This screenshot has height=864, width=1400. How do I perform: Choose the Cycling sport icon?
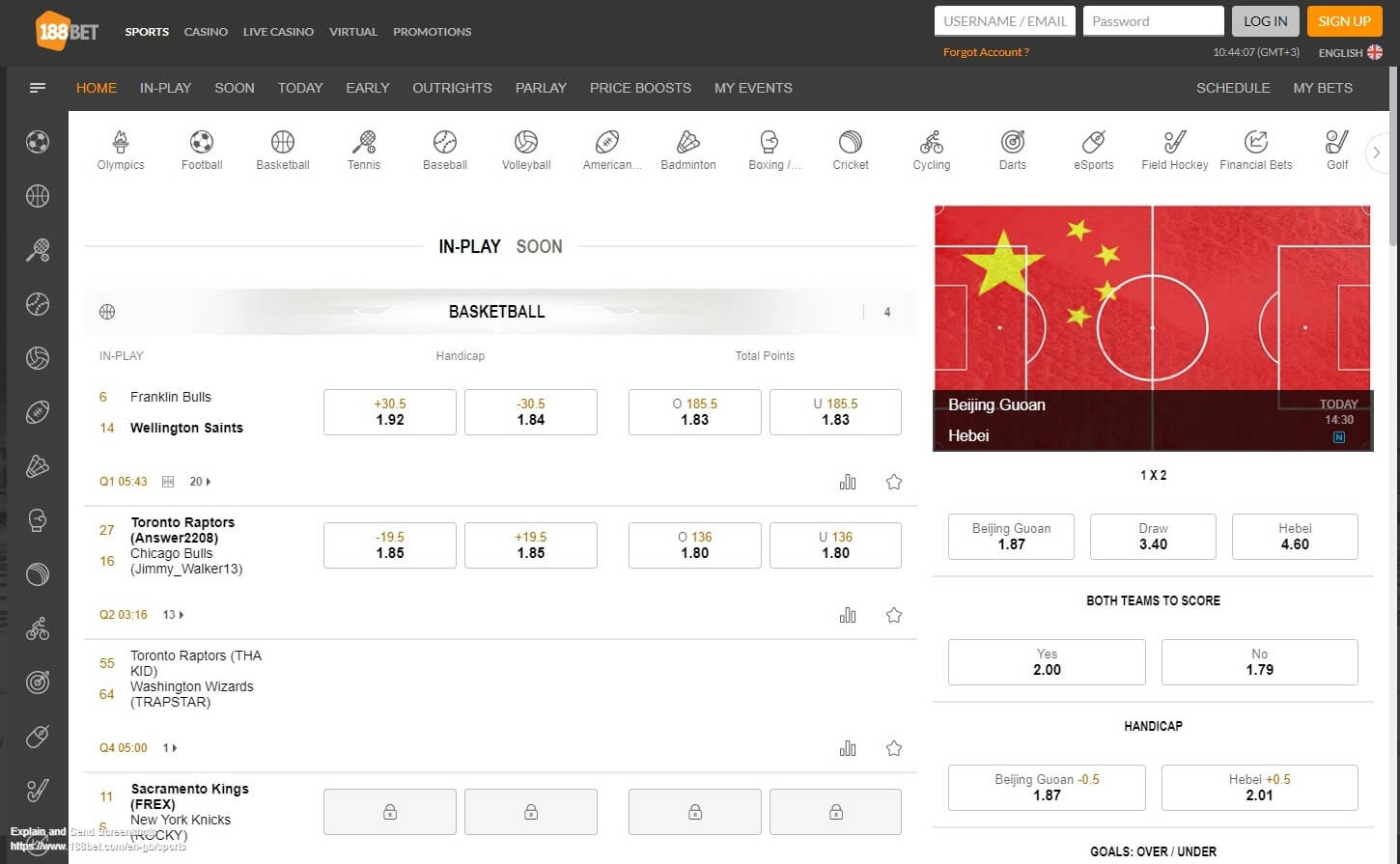coord(932,151)
